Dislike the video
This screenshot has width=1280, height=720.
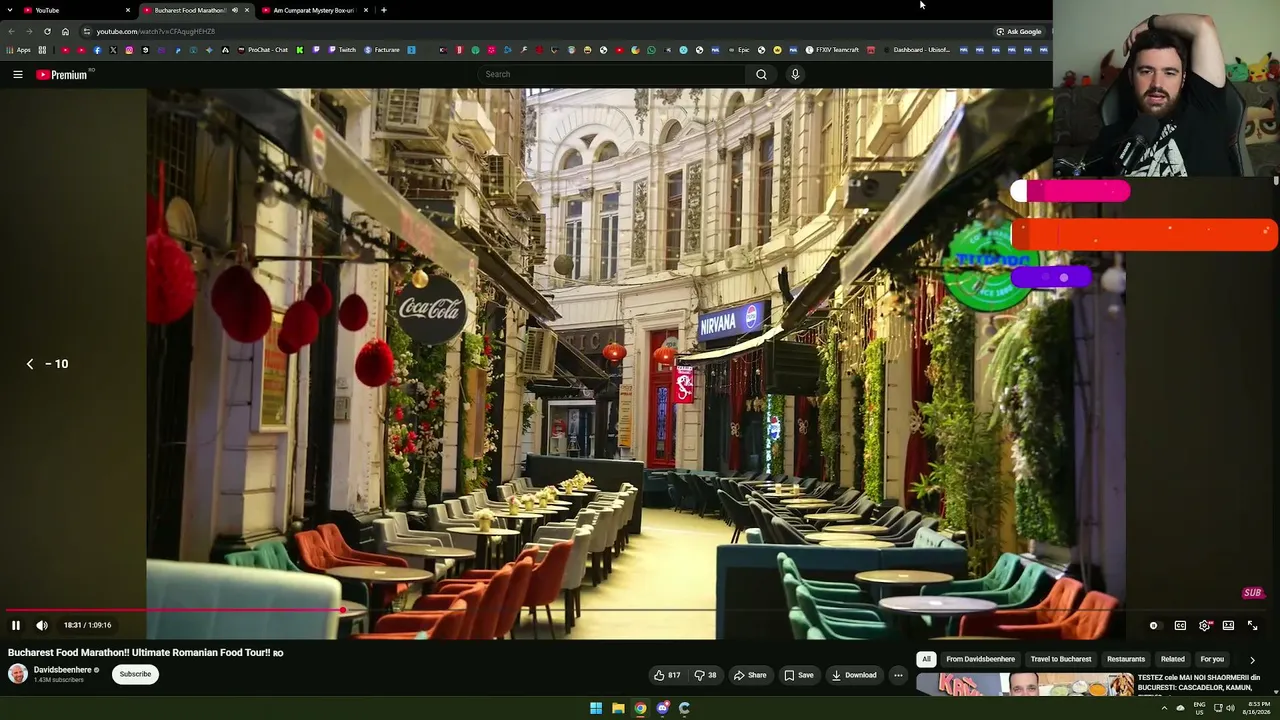coord(705,675)
